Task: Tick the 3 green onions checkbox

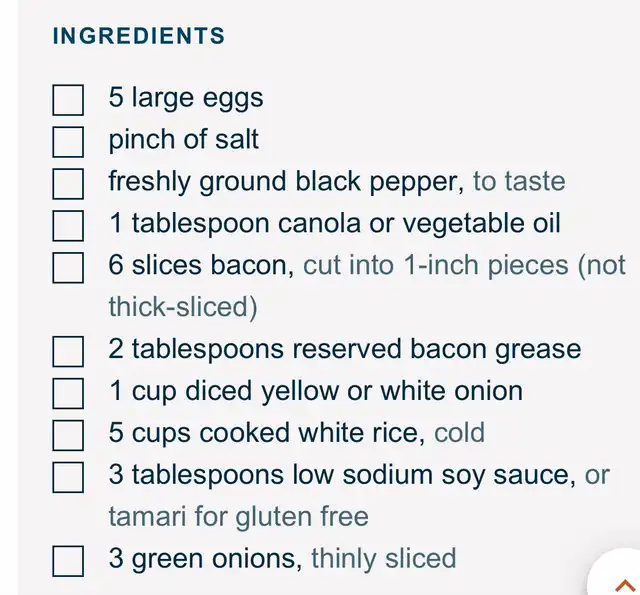Action: click(x=68, y=561)
